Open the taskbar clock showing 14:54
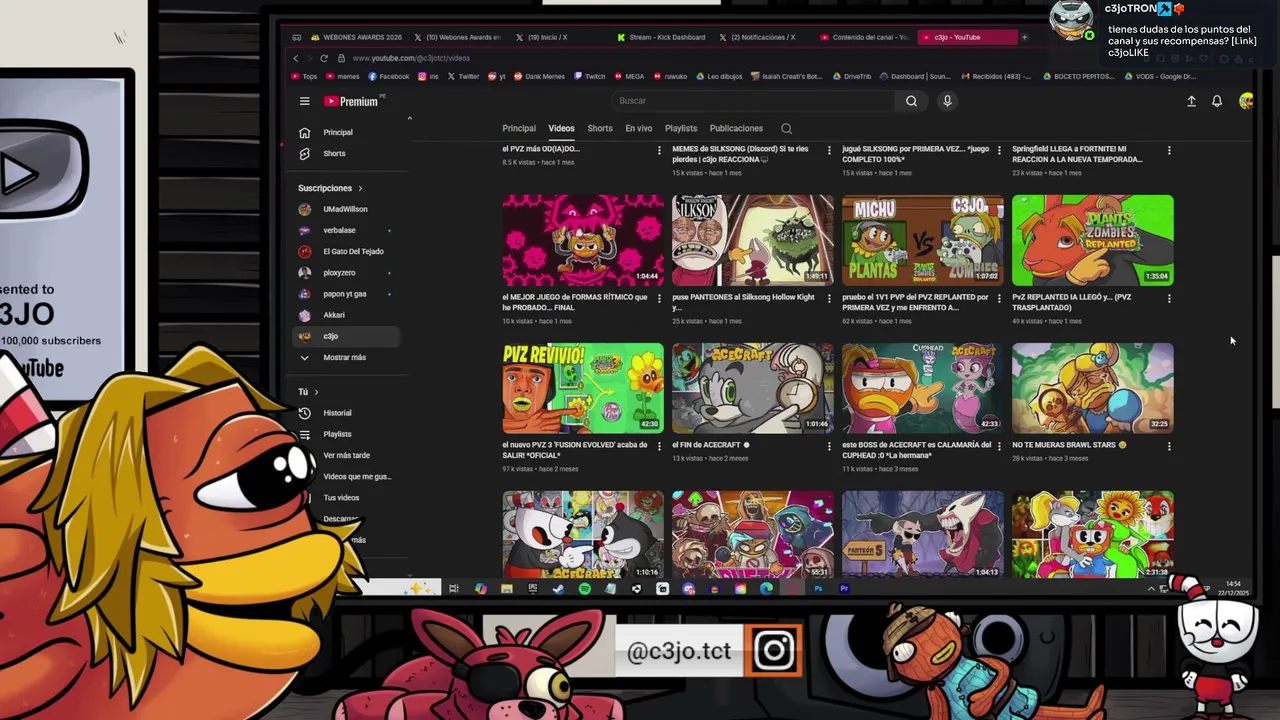 pos(1233,588)
